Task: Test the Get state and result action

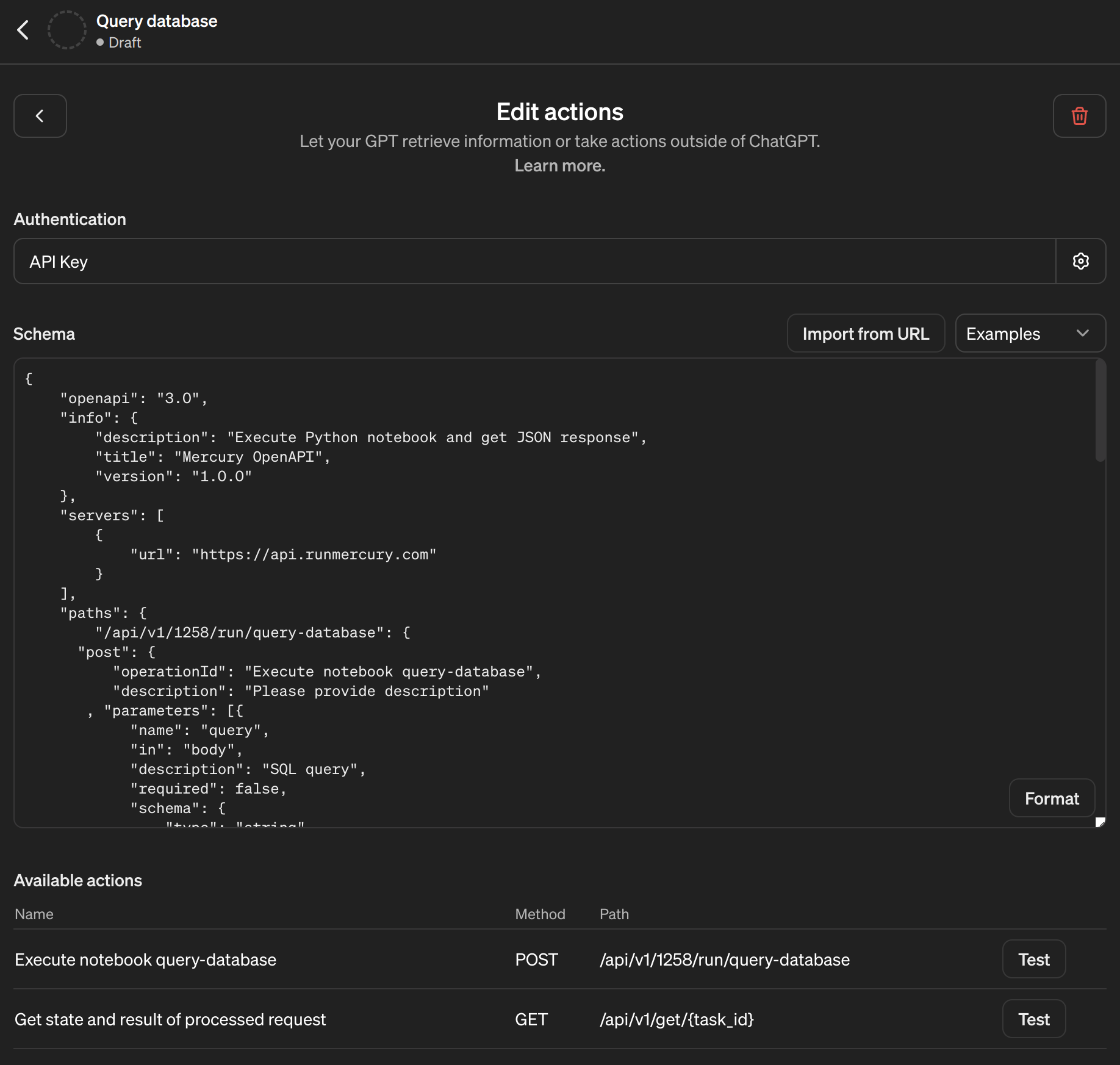Action: click(1033, 1019)
